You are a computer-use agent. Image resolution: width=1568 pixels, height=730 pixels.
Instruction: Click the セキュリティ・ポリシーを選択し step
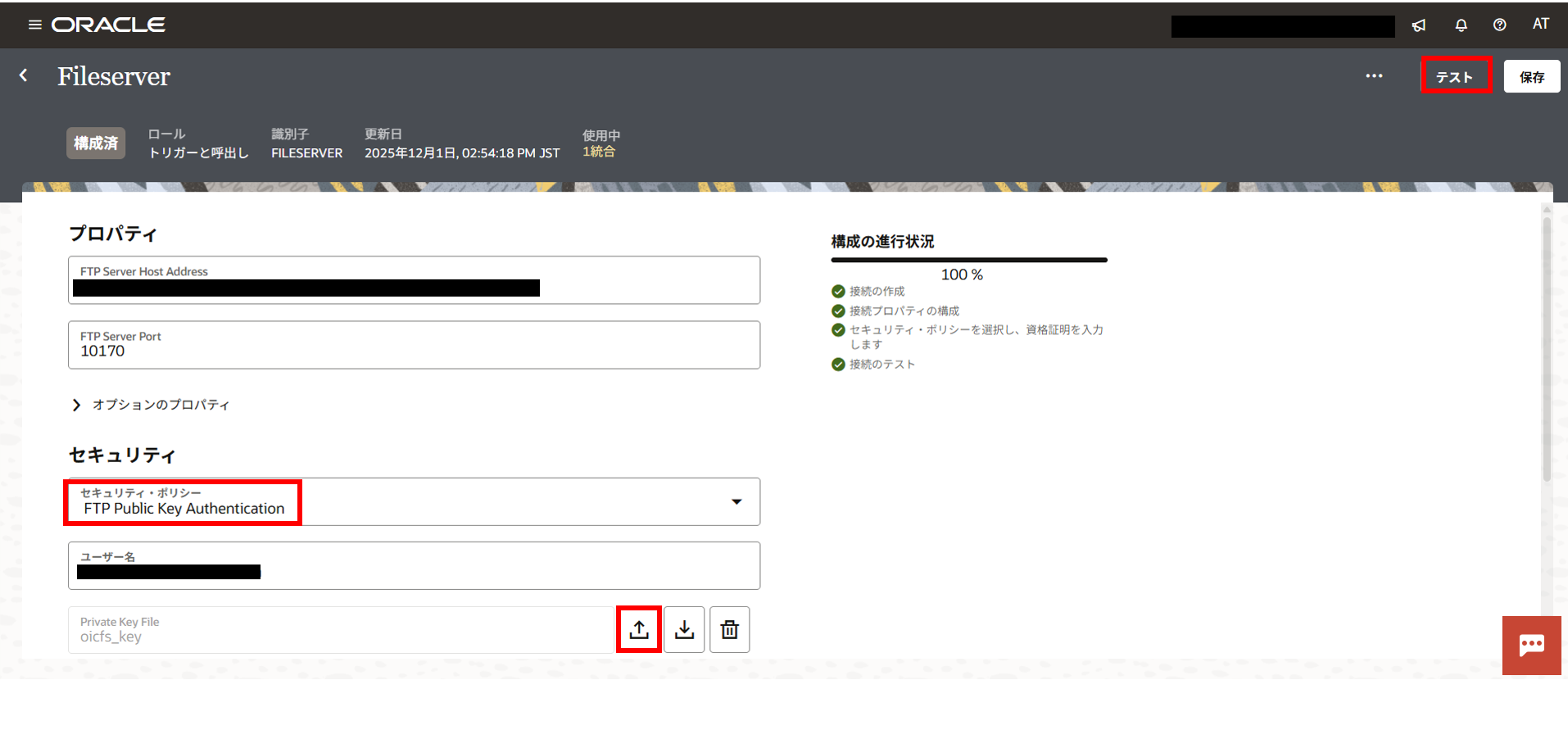(x=968, y=337)
